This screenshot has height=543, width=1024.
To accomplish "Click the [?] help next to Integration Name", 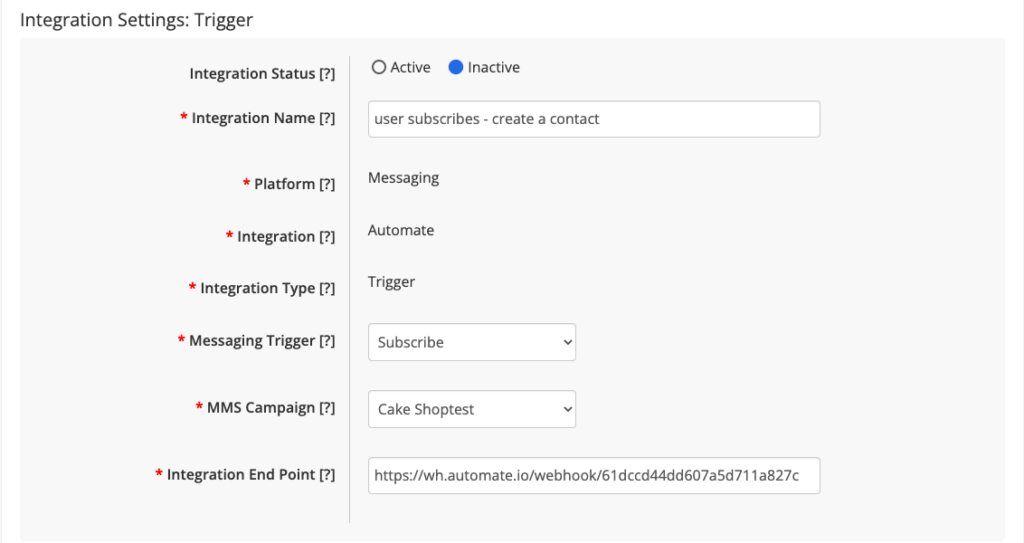I will pyautogui.click(x=327, y=118).
